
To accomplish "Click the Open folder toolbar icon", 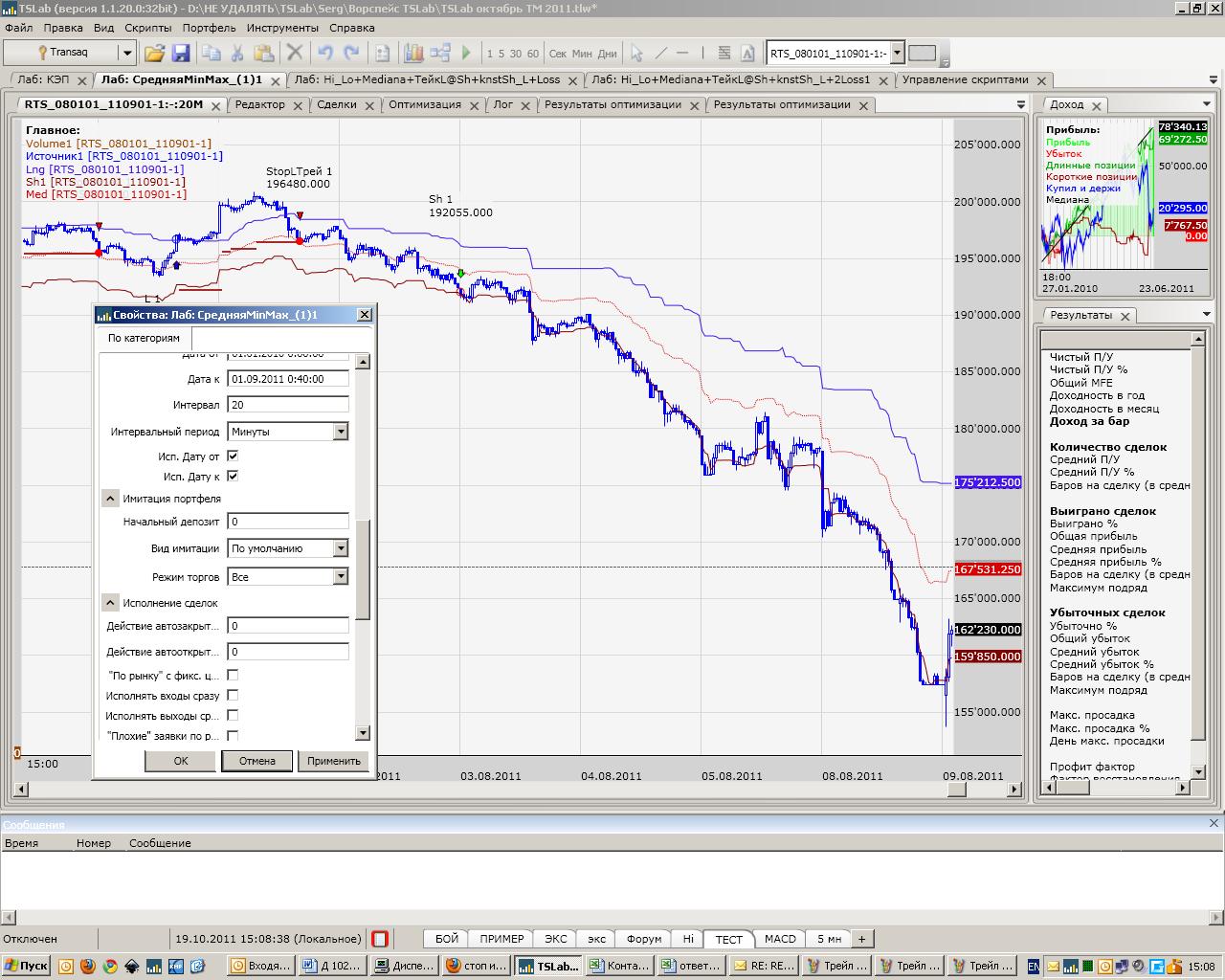I will coord(154,53).
